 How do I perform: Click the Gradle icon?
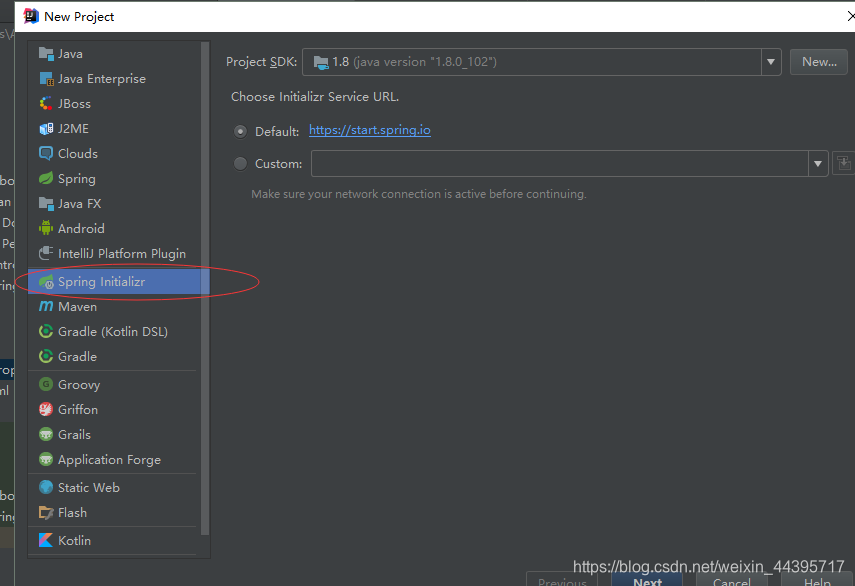(46, 357)
